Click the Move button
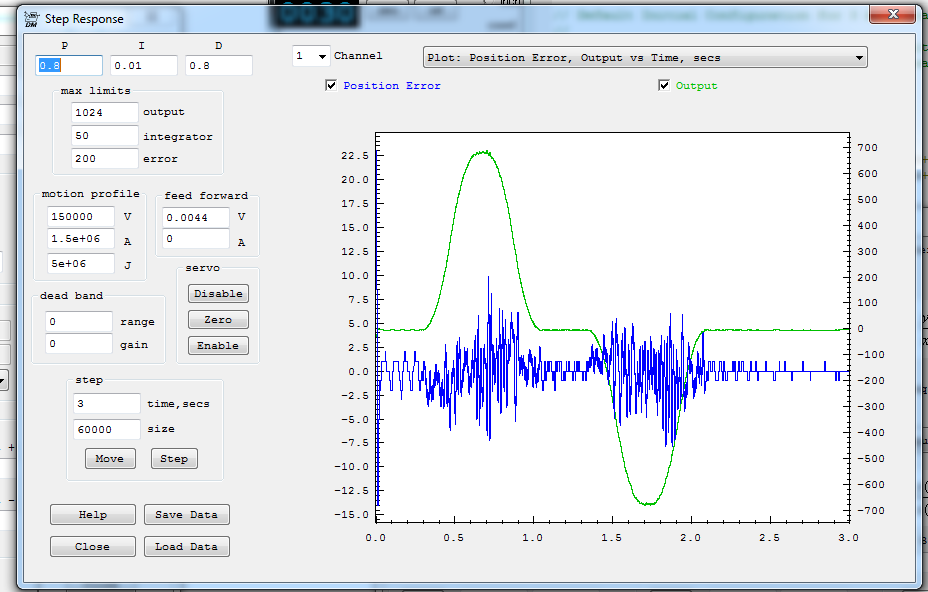Screen dimensions: 928x592 (110, 459)
